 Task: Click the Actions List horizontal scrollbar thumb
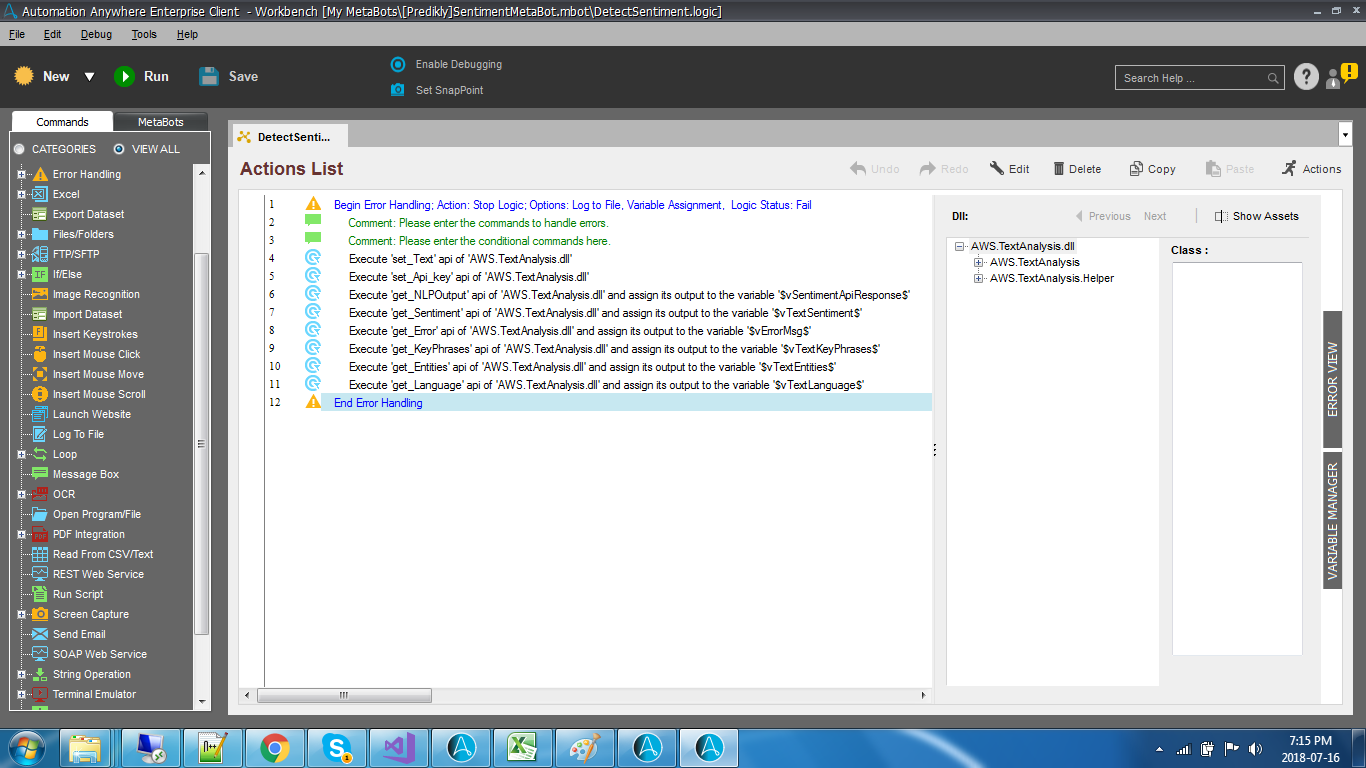(x=342, y=695)
